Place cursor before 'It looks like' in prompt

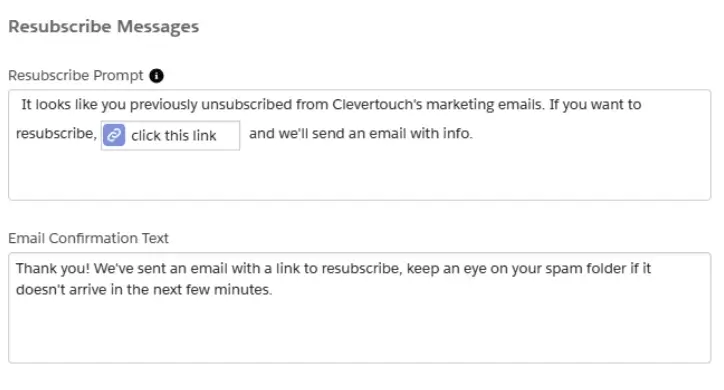pyautogui.click(x=20, y=104)
